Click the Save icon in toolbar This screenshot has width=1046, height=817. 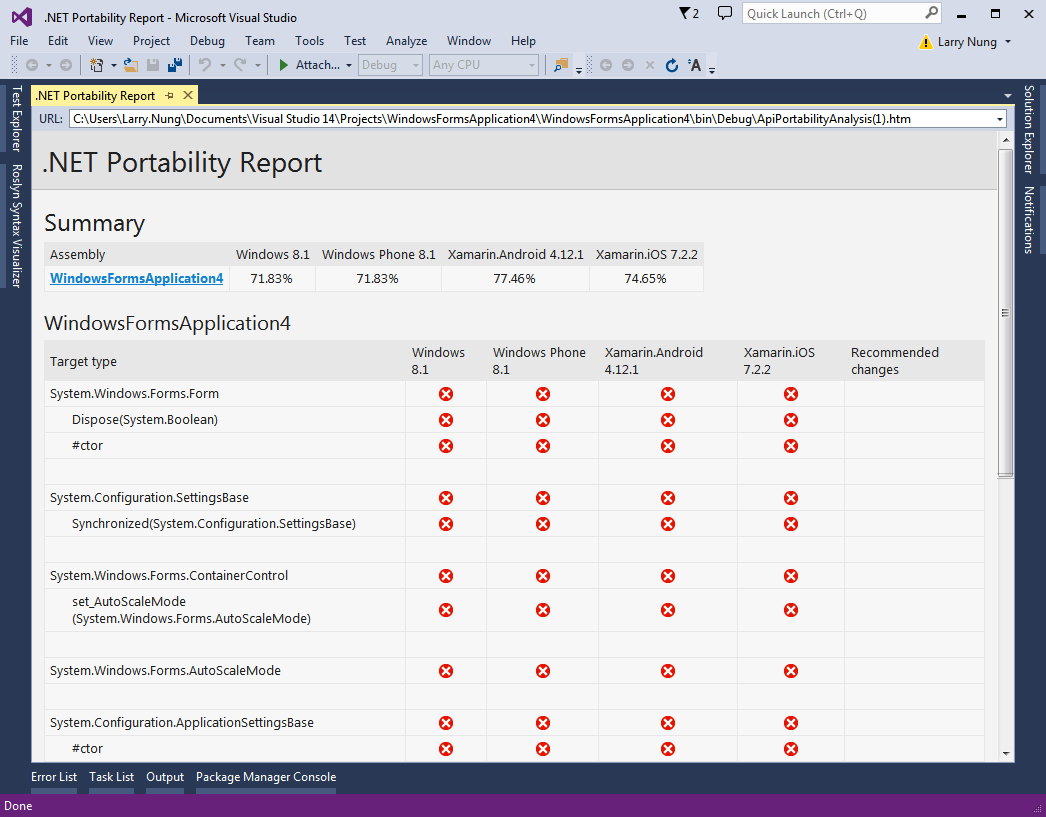(153, 65)
